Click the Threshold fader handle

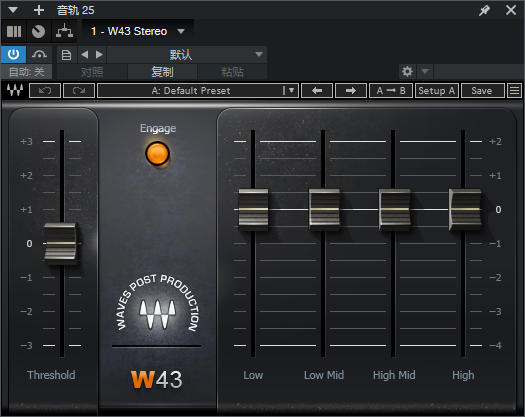[61, 243]
